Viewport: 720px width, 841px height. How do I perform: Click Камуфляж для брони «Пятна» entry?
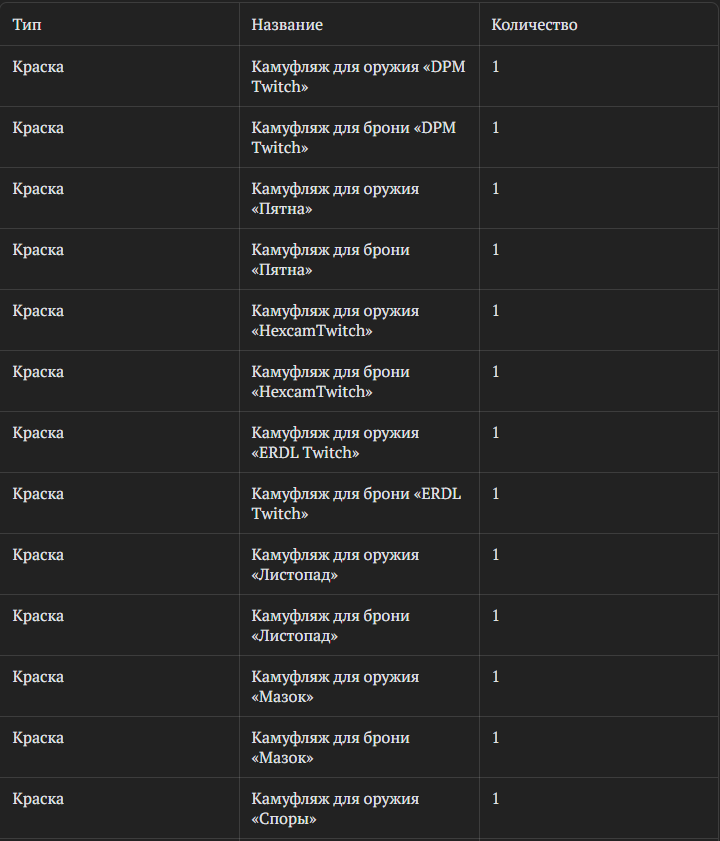click(x=330, y=260)
